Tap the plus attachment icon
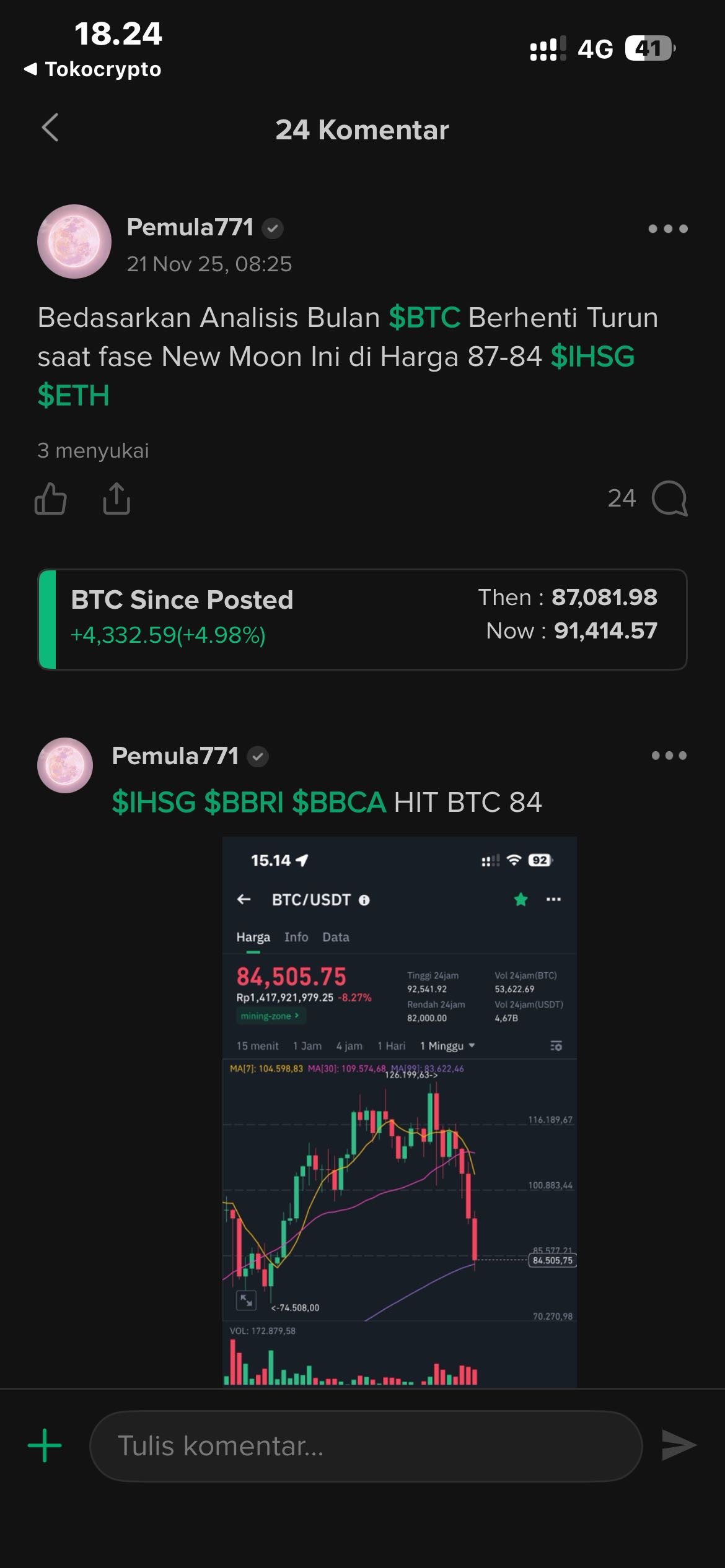Screen dimensions: 725x1568 pyautogui.click(x=45, y=1446)
